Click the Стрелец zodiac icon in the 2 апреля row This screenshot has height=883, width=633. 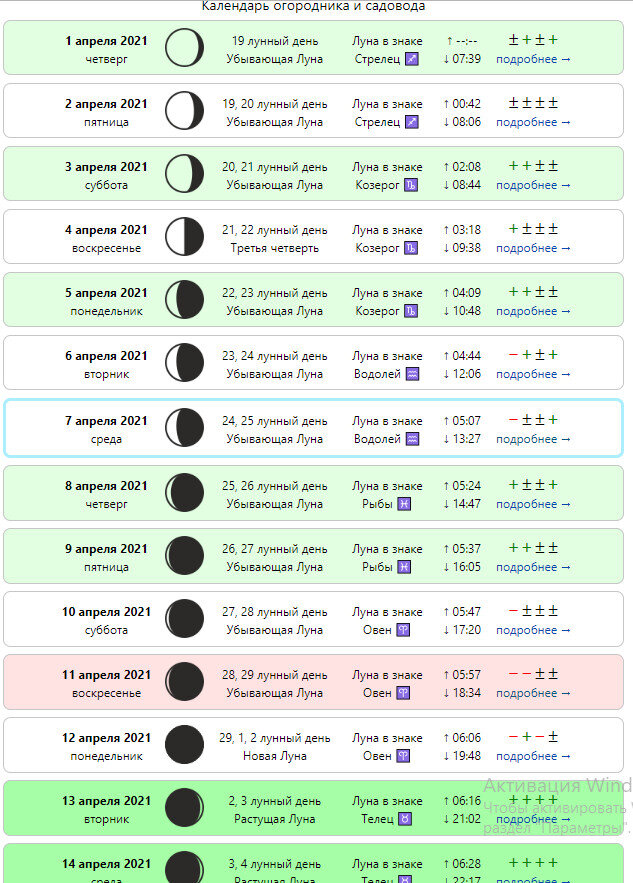(412, 122)
